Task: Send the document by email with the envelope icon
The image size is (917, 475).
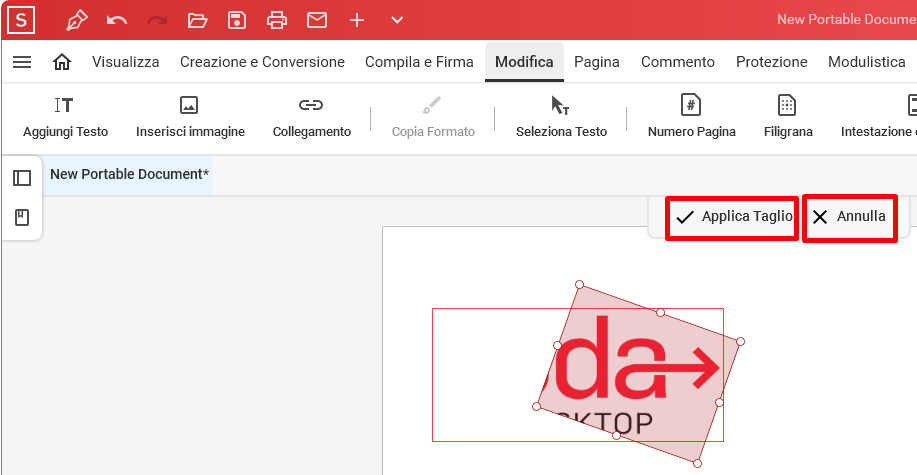Action: (x=317, y=20)
